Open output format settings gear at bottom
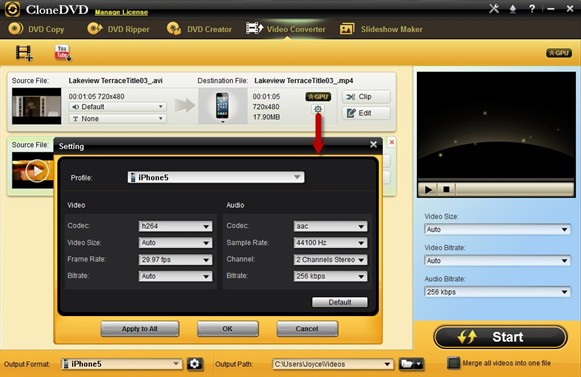The width and height of the screenshot is (581, 377). (195, 364)
